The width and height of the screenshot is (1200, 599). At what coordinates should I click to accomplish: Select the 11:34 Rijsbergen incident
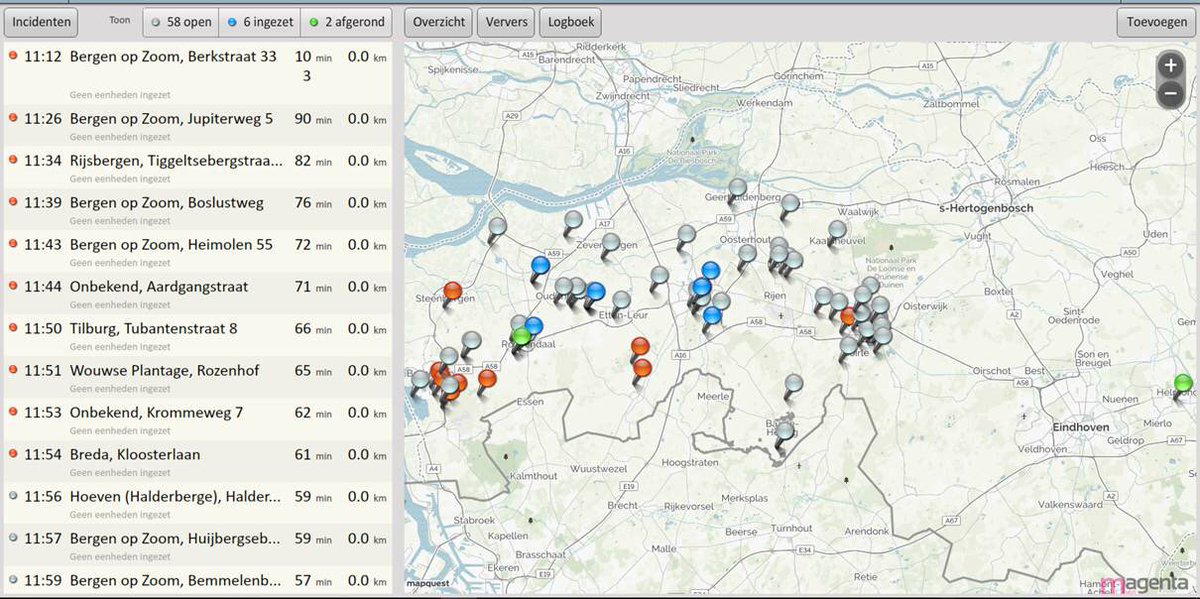point(197,168)
